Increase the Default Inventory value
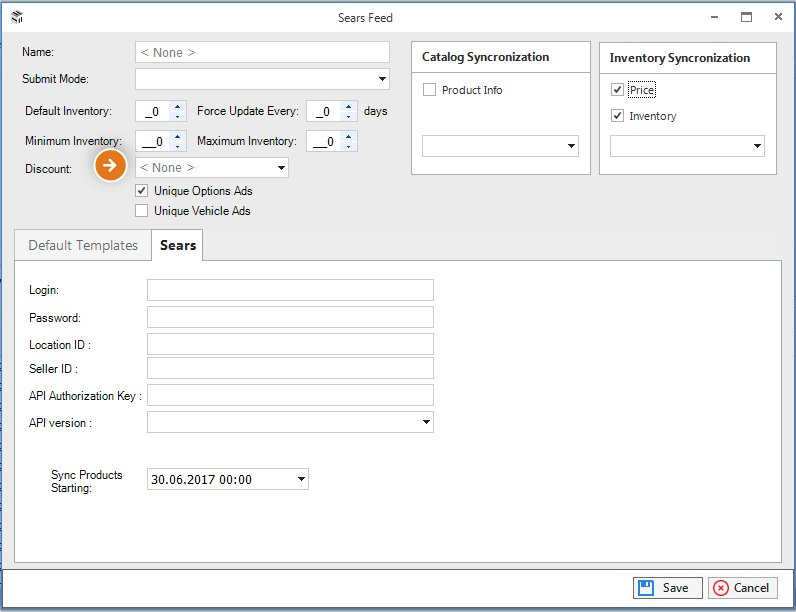The height and width of the screenshot is (612, 796). click(x=177, y=107)
